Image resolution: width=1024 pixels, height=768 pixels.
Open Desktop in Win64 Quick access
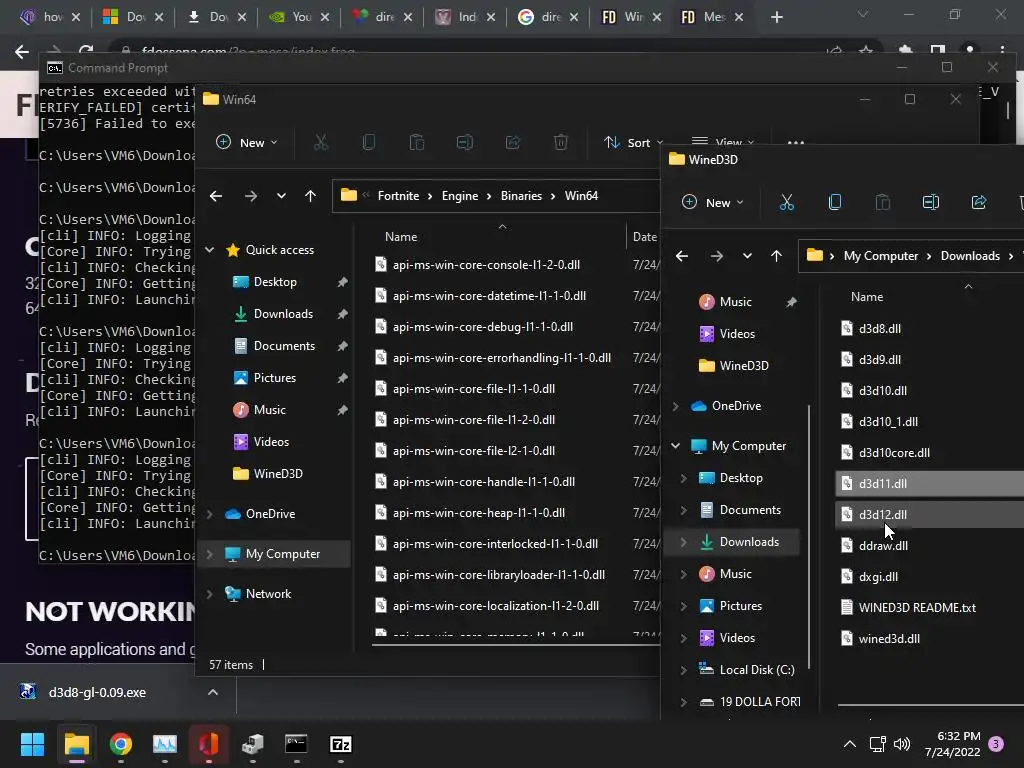pos(274,282)
